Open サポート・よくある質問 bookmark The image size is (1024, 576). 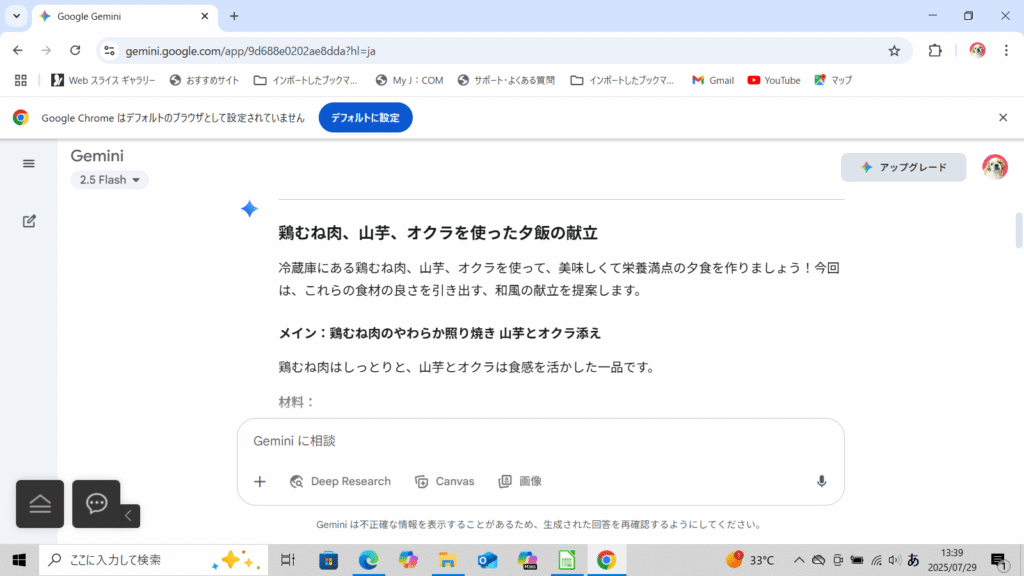[x=506, y=80]
